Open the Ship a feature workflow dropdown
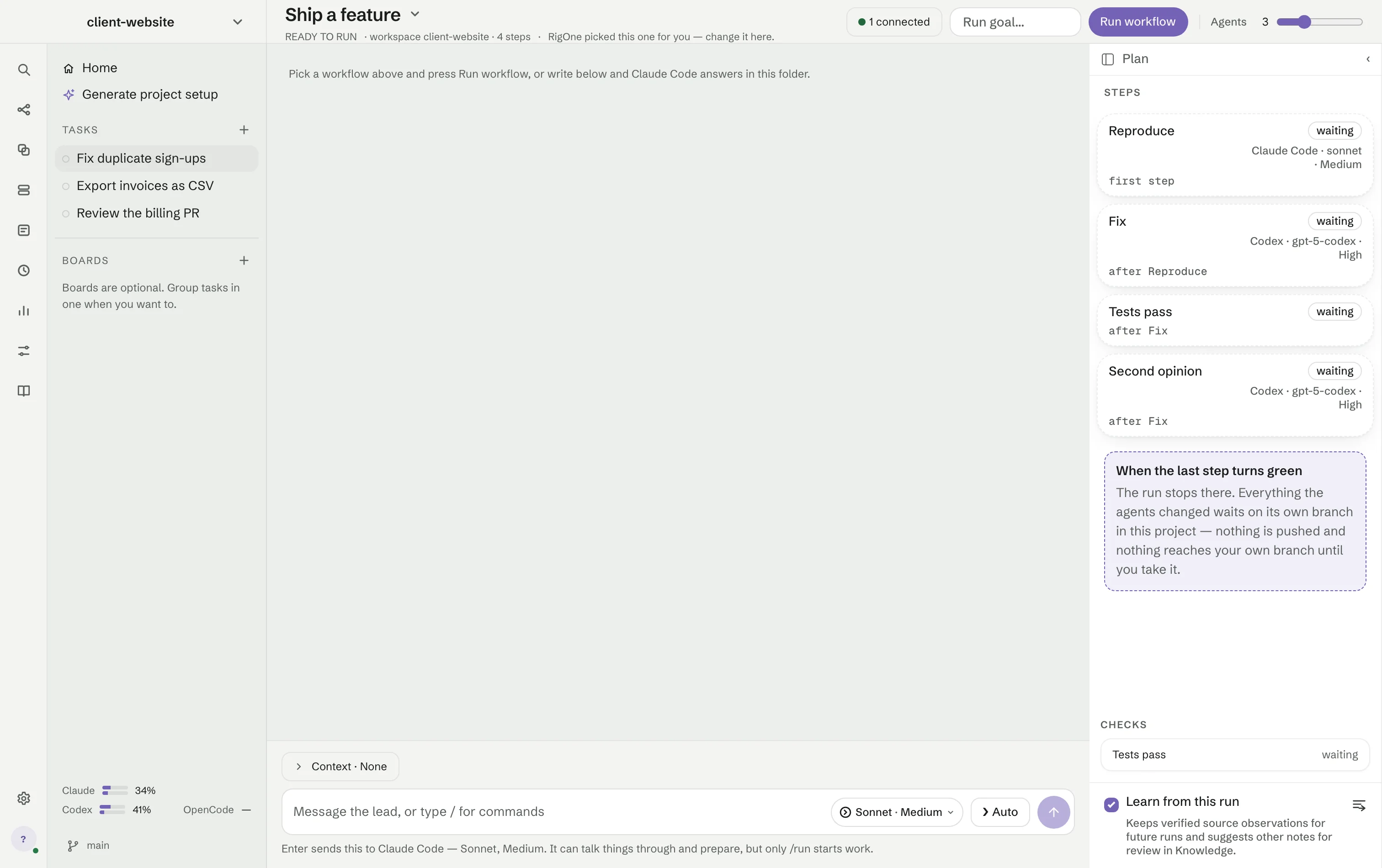This screenshot has height=868, width=1382. tap(415, 14)
